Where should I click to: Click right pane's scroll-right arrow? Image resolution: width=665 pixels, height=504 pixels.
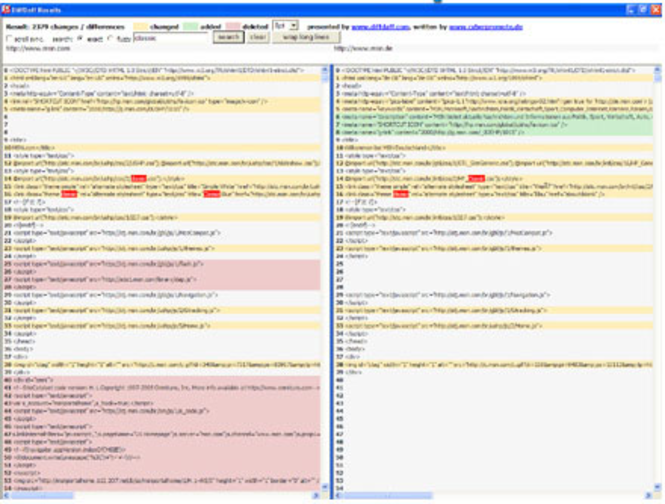click(657, 494)
